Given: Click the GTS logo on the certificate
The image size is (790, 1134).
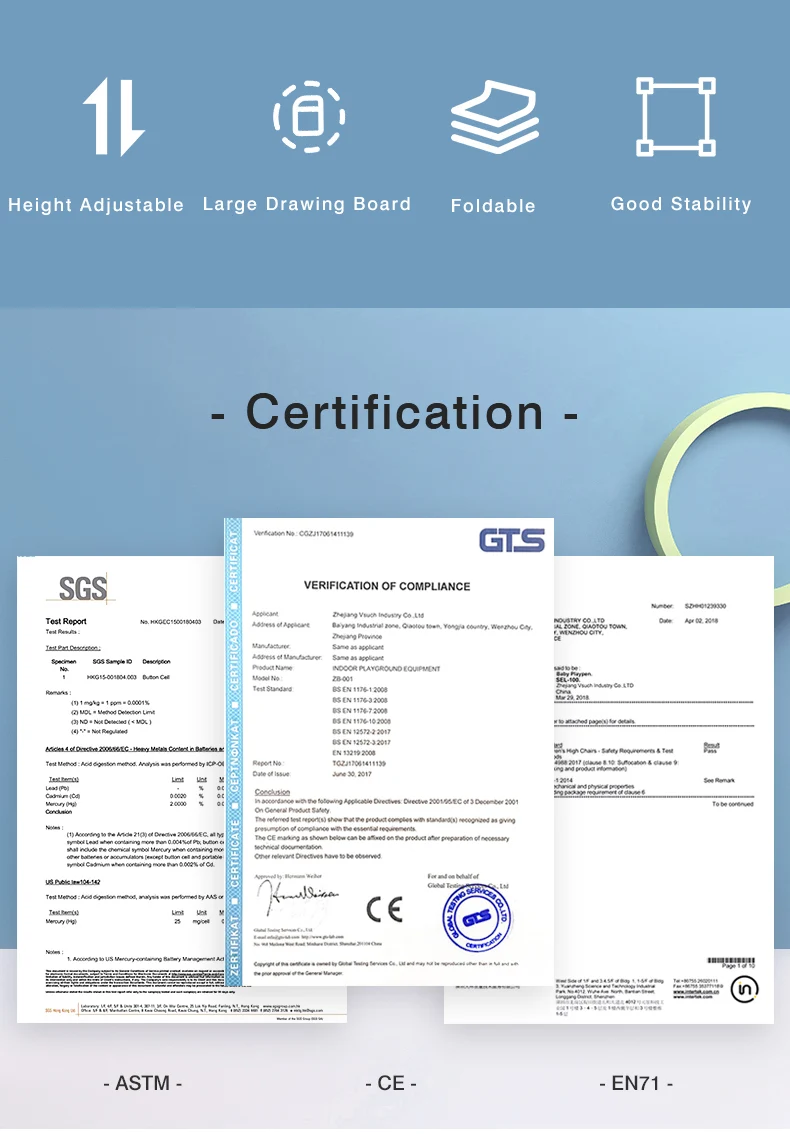Looking at the screenshot, I should [x=511, y=540].
